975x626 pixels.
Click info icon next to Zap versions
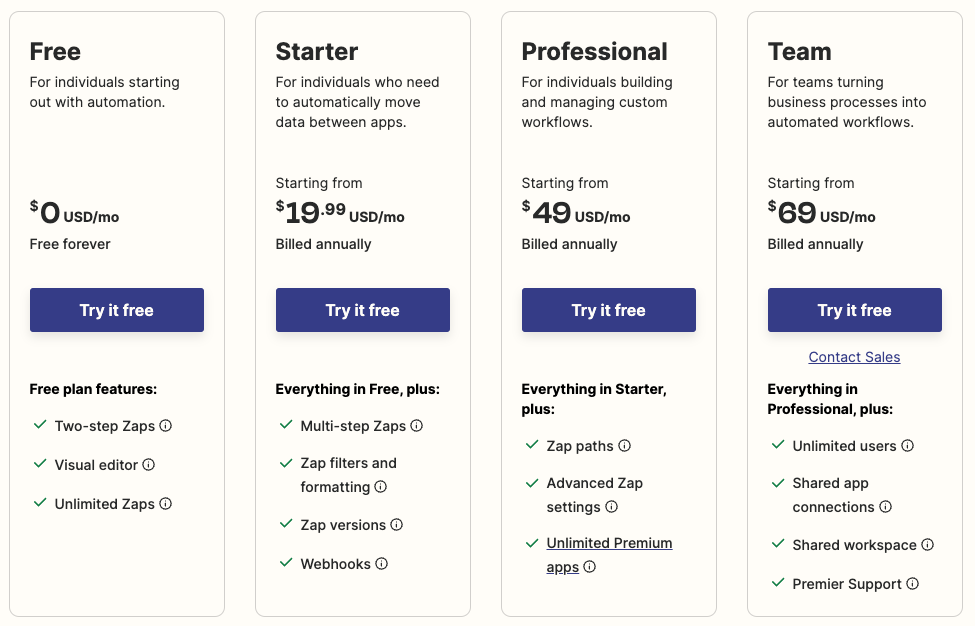coord(397,525)
